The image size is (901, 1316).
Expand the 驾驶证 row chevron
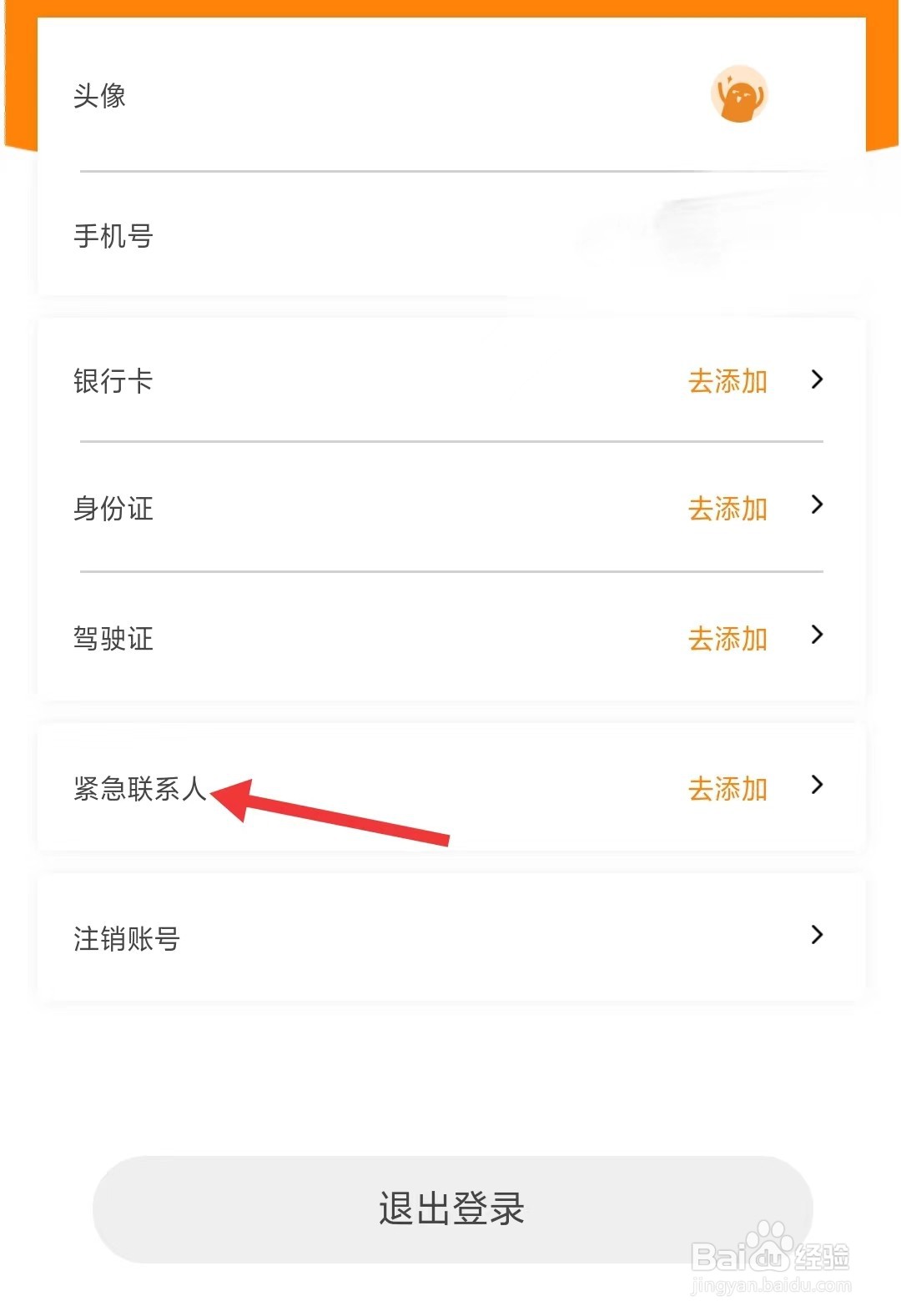(x=817, y=635)
